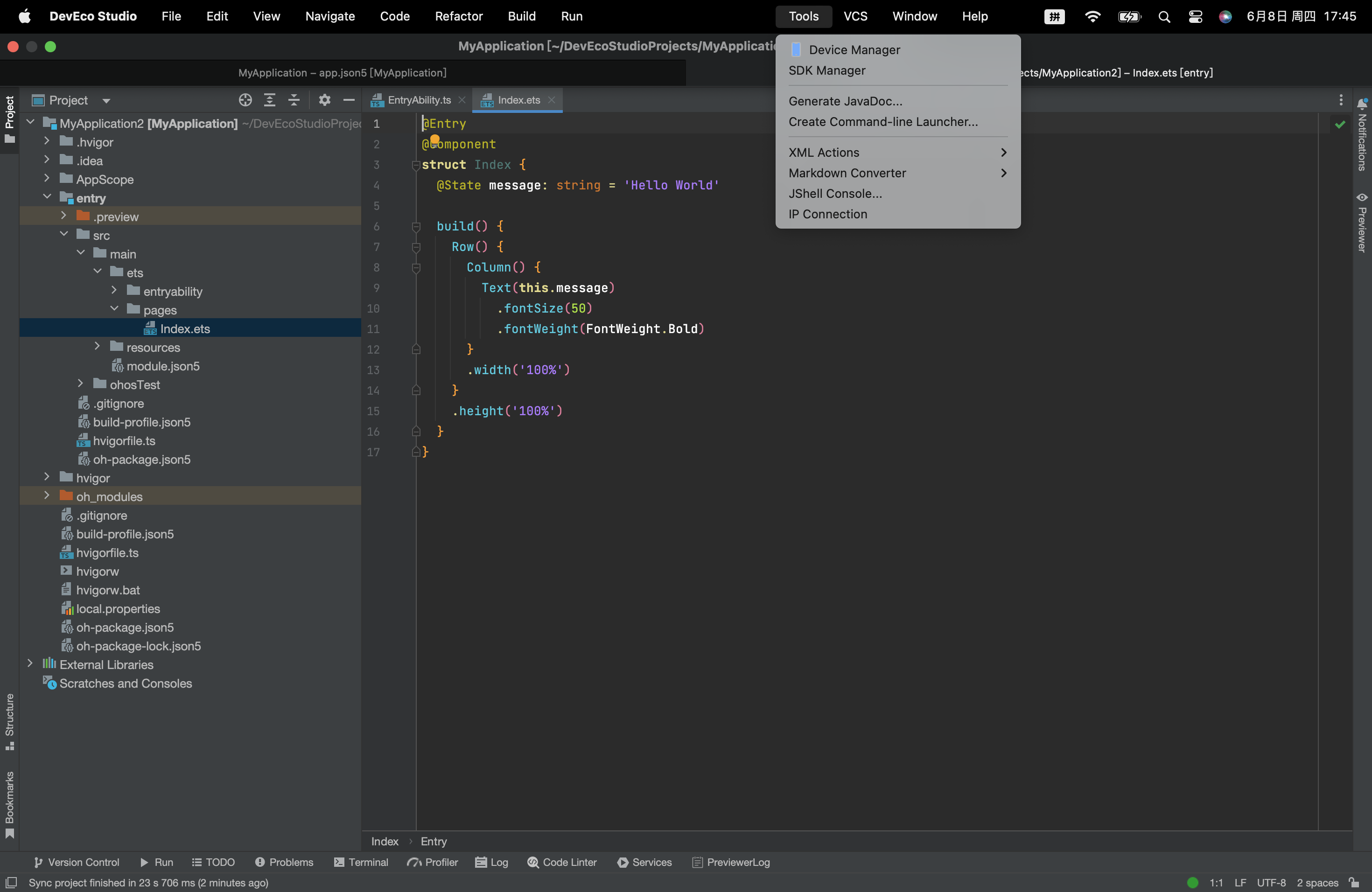
Task: Select module.json5 in project tree
Action: 162,366
